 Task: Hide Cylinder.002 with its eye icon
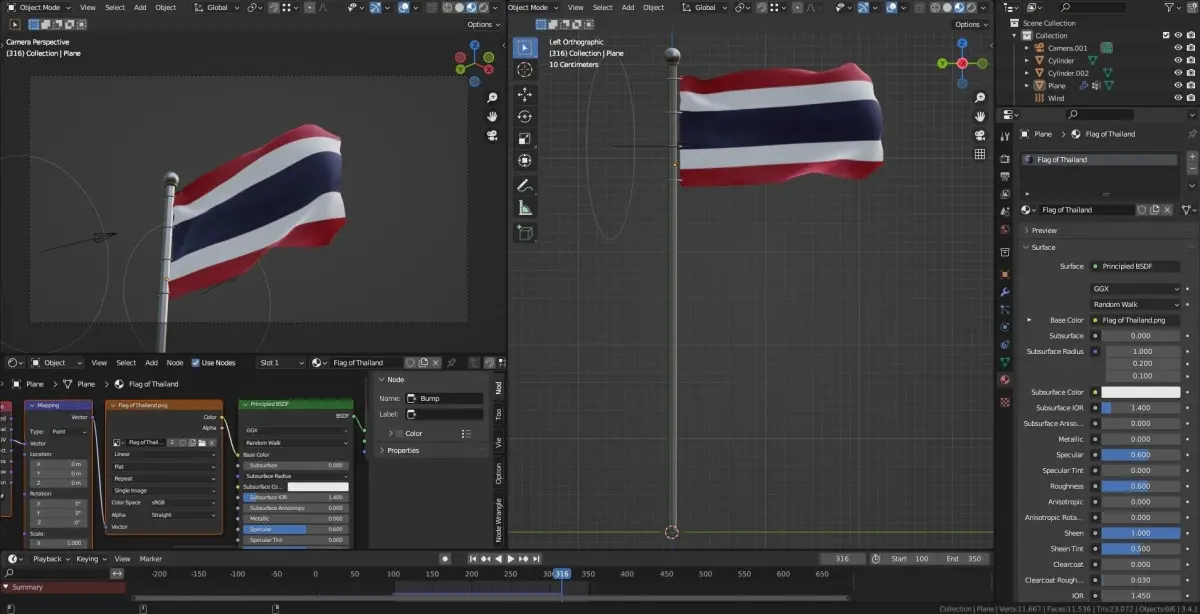point(1178,73)
